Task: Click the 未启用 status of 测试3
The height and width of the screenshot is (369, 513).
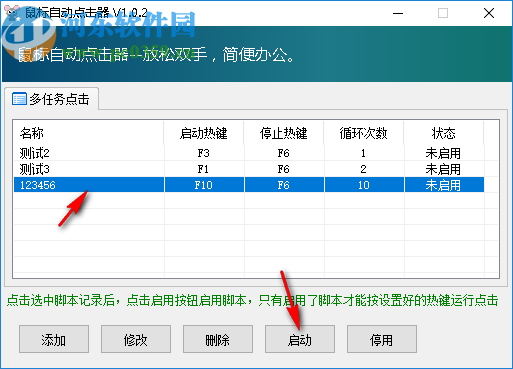Action: (443, 169)
